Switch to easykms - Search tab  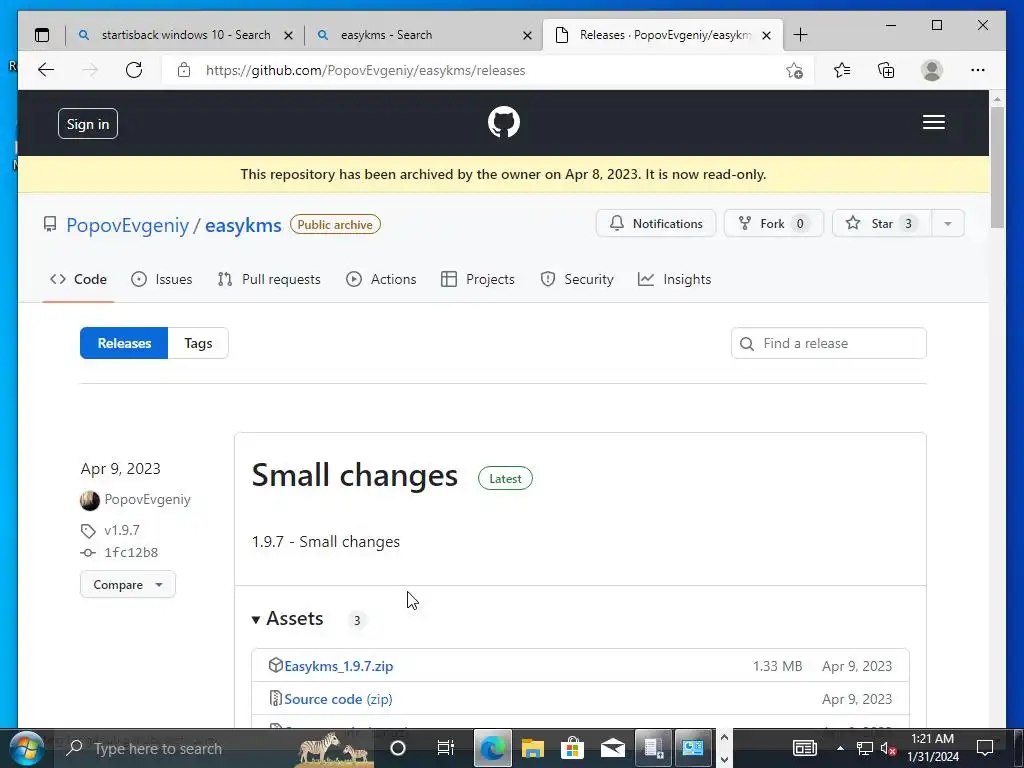(422, 35)
